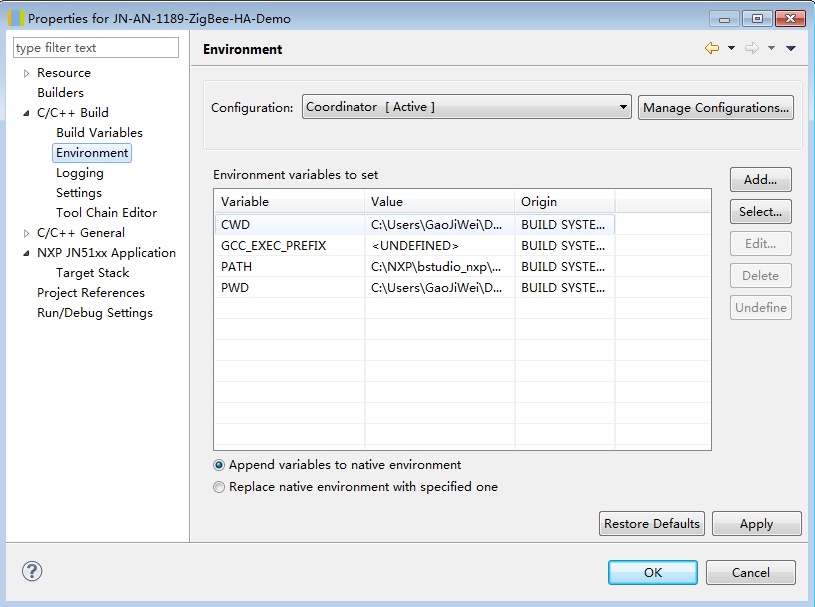Select Append variables to native environment

[219, 465]
